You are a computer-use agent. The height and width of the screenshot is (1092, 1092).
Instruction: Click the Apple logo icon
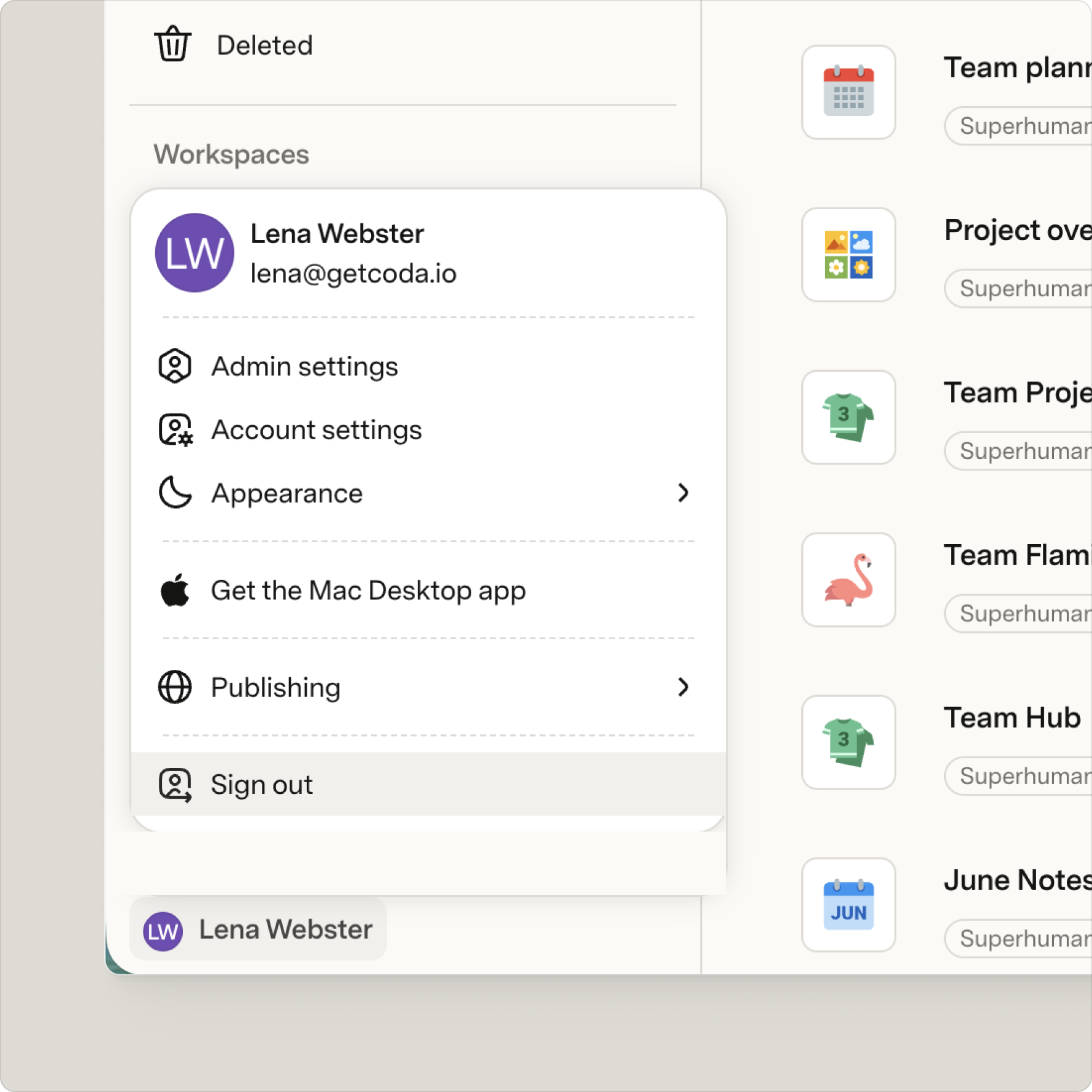[x=175, y=590]
